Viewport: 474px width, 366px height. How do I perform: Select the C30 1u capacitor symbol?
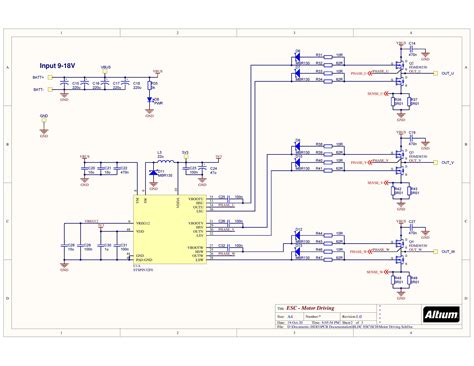coord(100,245)
